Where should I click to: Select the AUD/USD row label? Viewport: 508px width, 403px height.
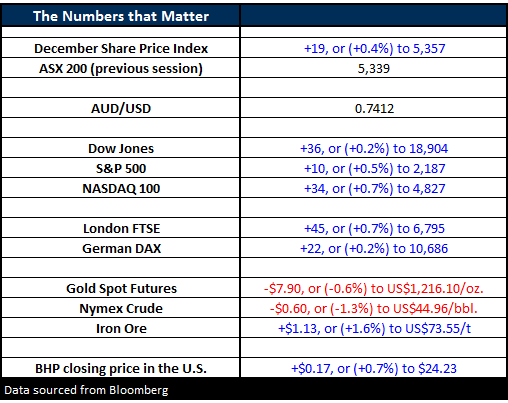click(x=121, y=109)
